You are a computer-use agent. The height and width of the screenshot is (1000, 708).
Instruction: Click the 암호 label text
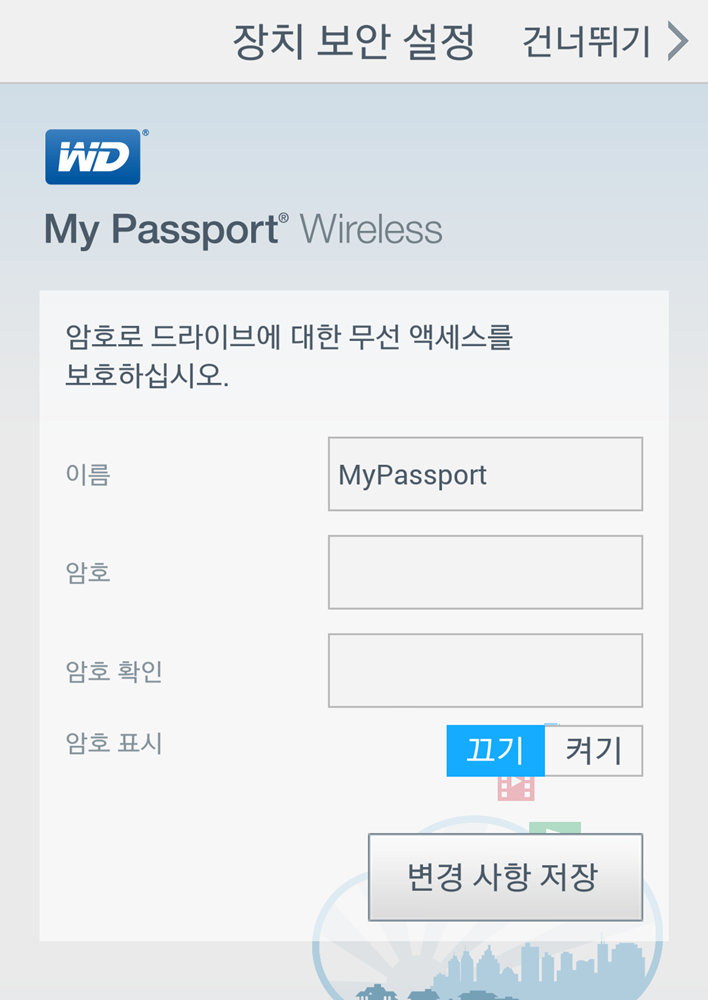(88, 573)
